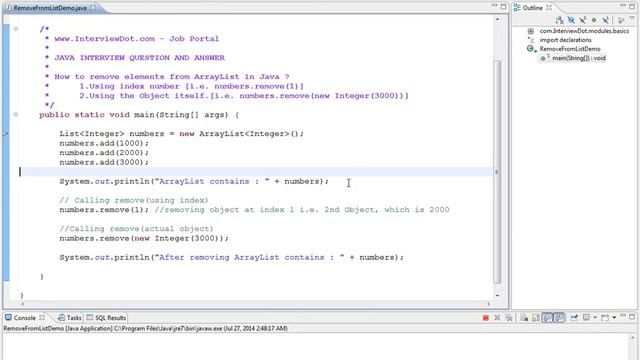Switch to the SQL Results tab

coord(107,318)
